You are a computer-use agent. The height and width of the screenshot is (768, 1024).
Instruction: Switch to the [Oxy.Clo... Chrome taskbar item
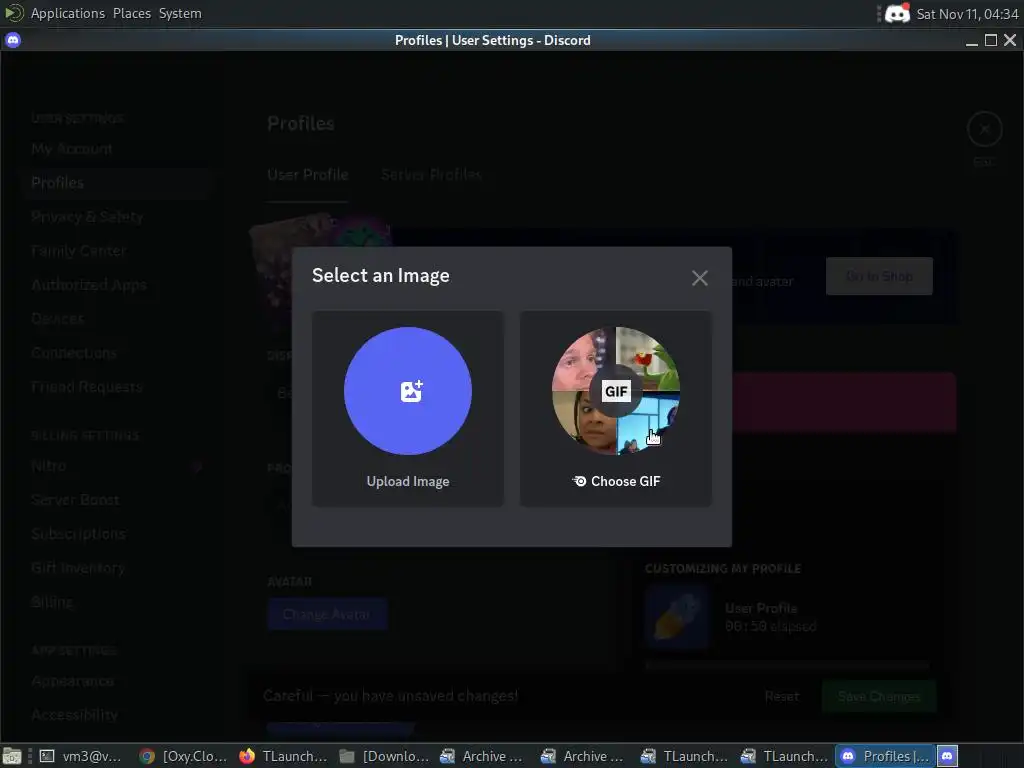183,756
